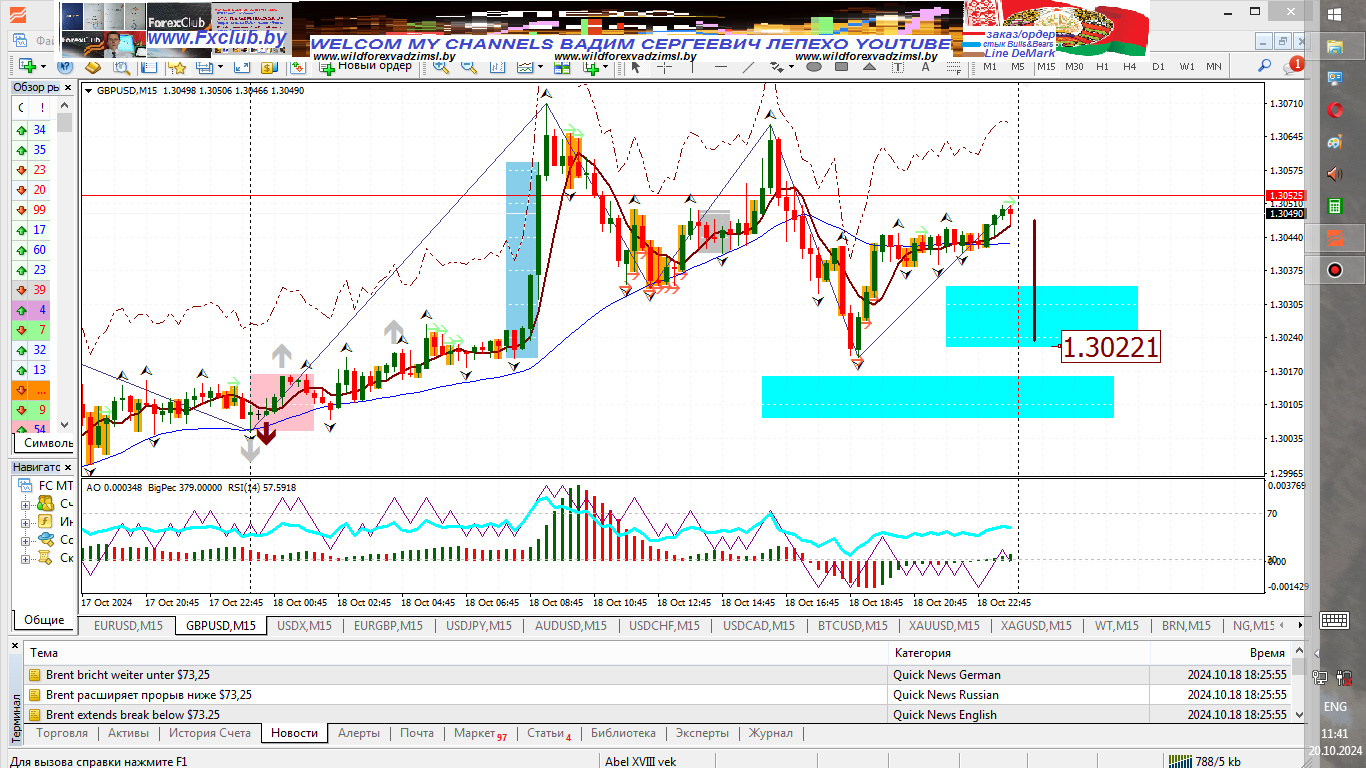
Task: Click the Market Watch vertical scrollbar
Action: pos(65,265)
